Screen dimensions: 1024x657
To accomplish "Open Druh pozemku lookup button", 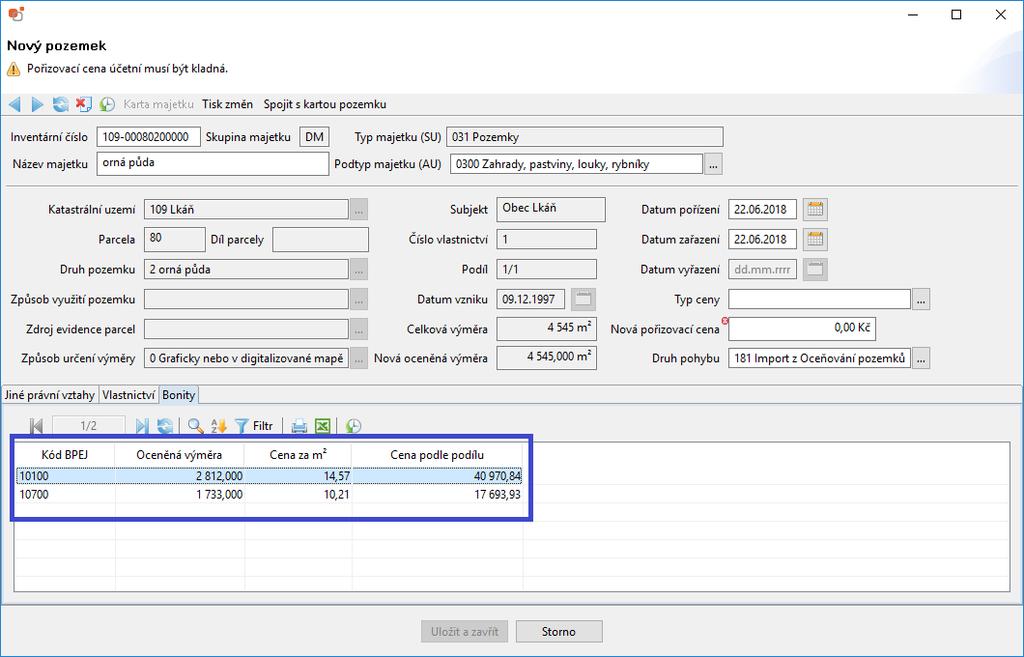I will (x=359, y=269).
